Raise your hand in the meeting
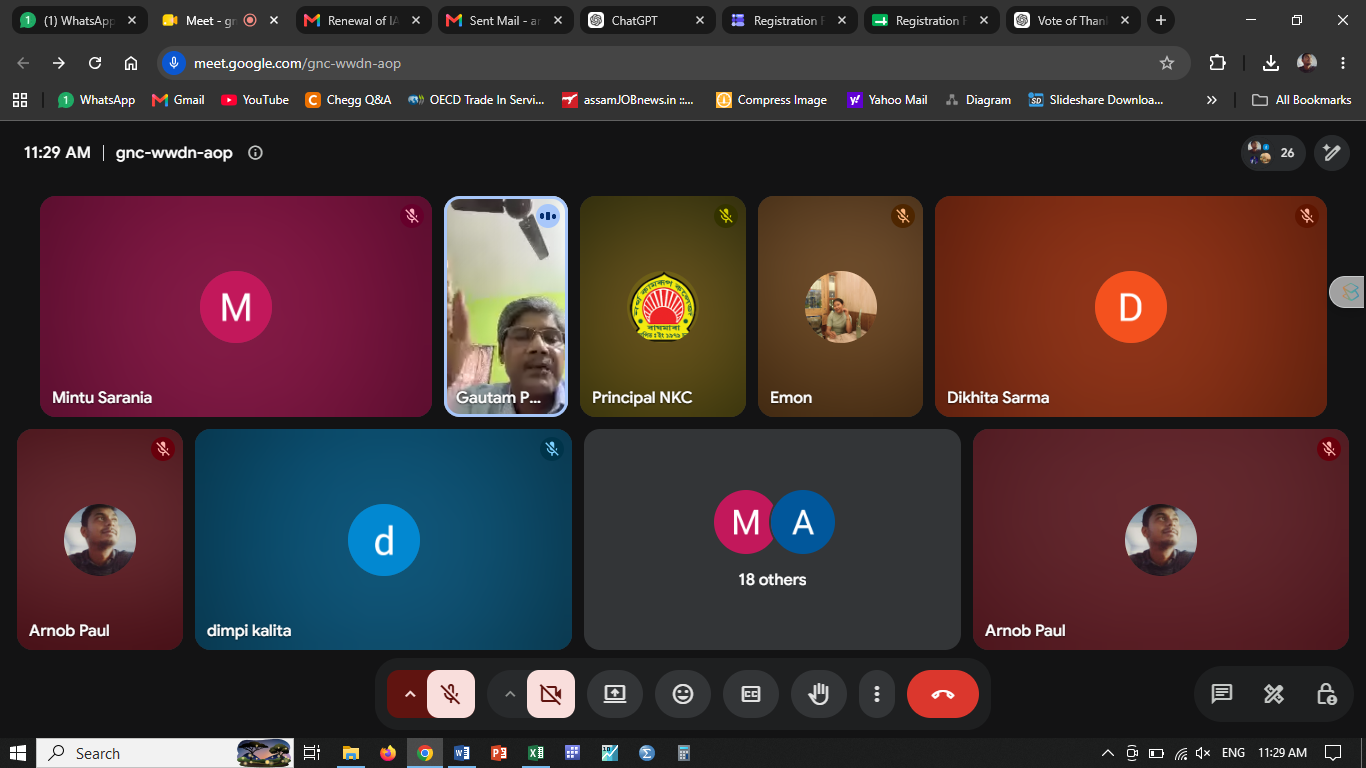This screenshot has width=1366, height=768. [819, 694]
